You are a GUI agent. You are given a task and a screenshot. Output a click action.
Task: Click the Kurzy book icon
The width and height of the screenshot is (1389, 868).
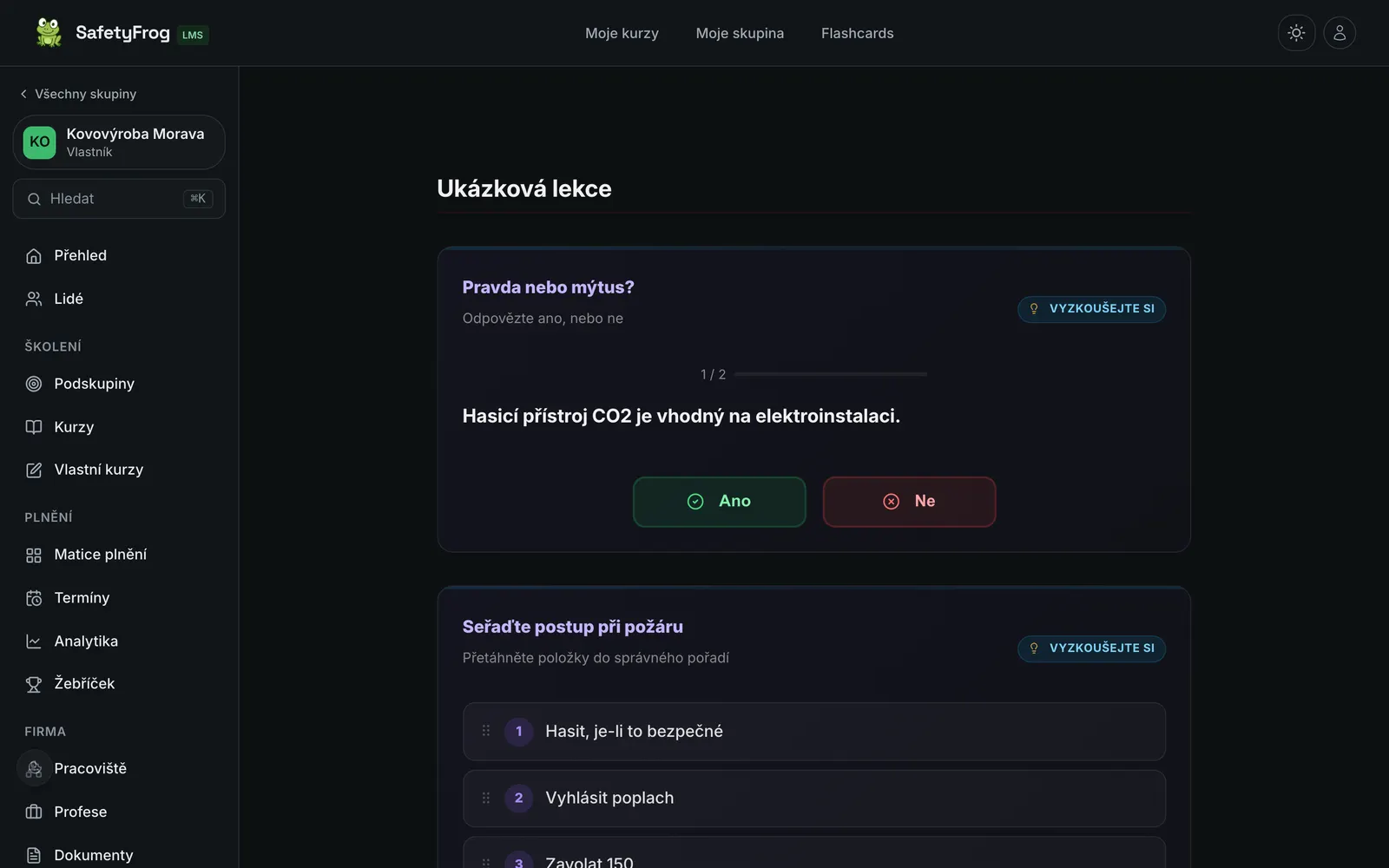coord(34,427)
